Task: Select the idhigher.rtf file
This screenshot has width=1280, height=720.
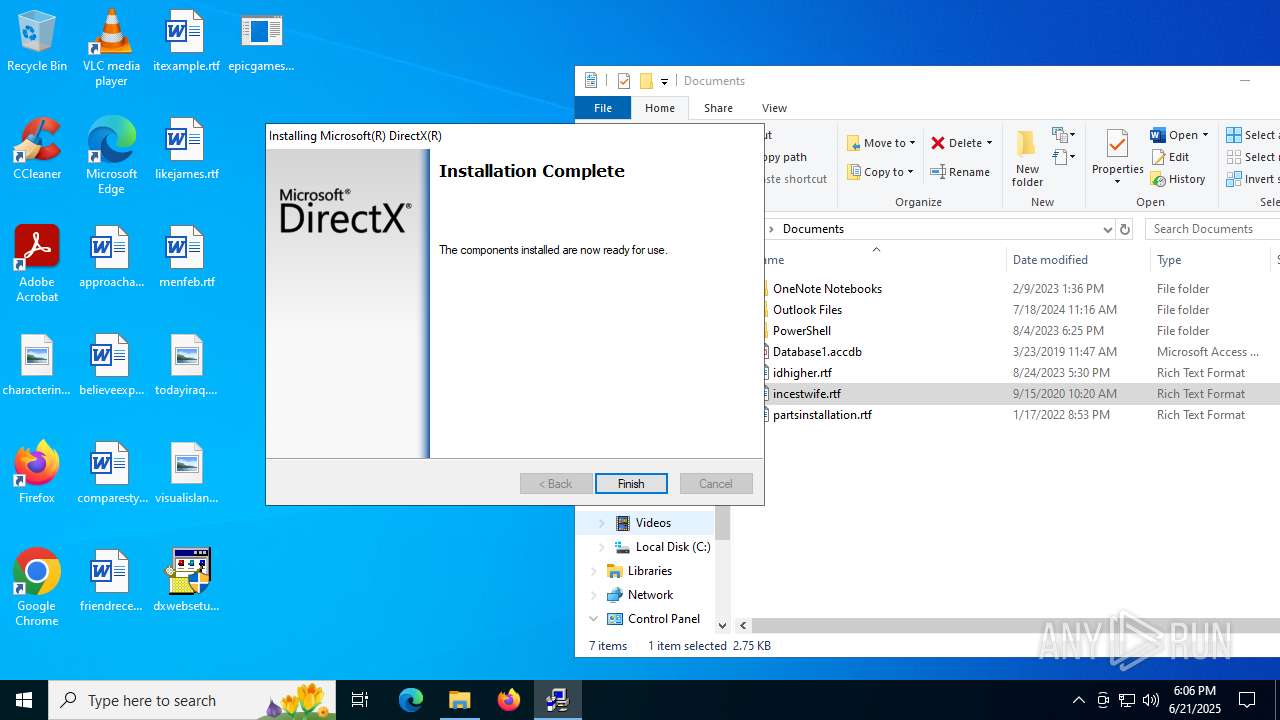Action: [802, 373]
